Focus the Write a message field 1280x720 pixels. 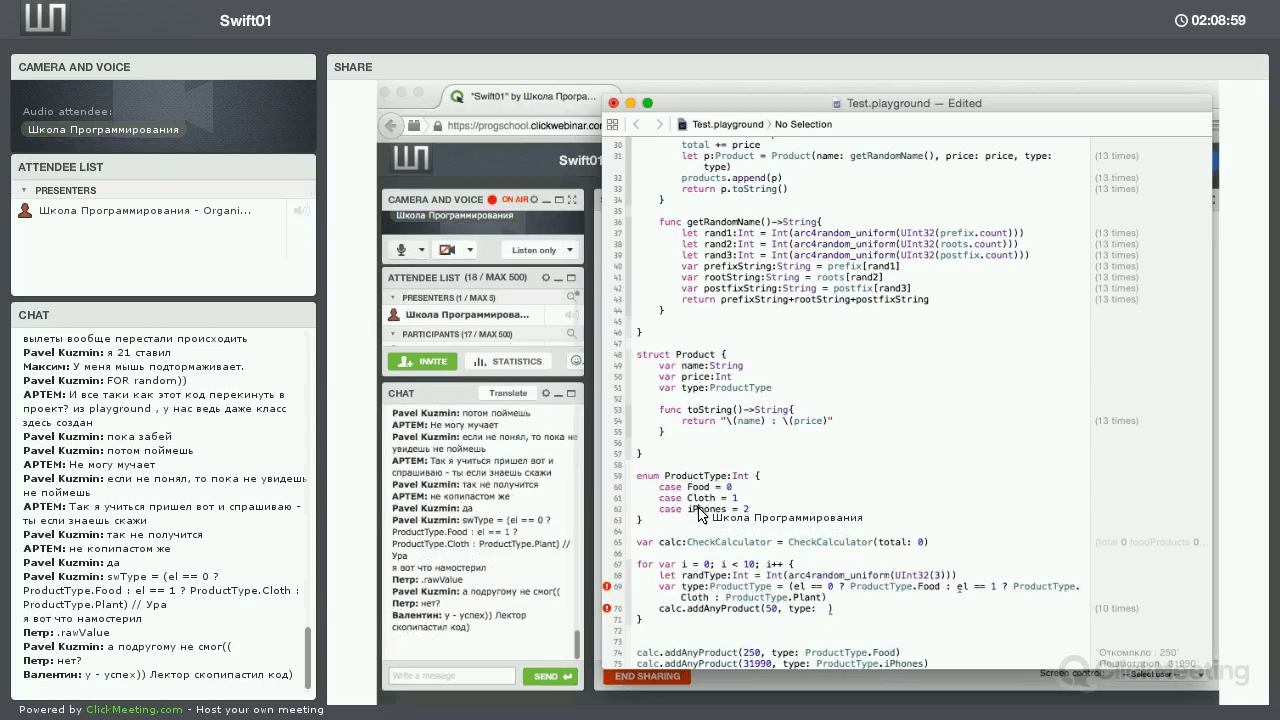pyautogui.click(x=452, y=676)
